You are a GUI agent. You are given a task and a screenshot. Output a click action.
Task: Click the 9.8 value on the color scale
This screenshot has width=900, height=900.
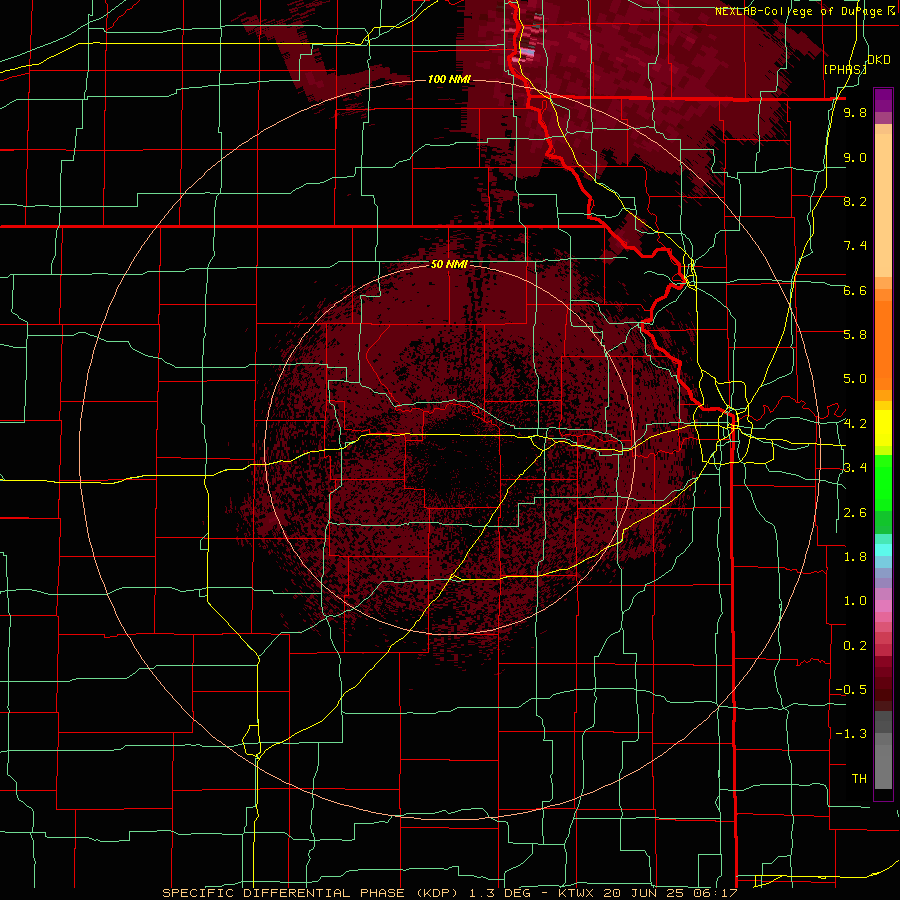pyautogui.click(x=855, y=113)
